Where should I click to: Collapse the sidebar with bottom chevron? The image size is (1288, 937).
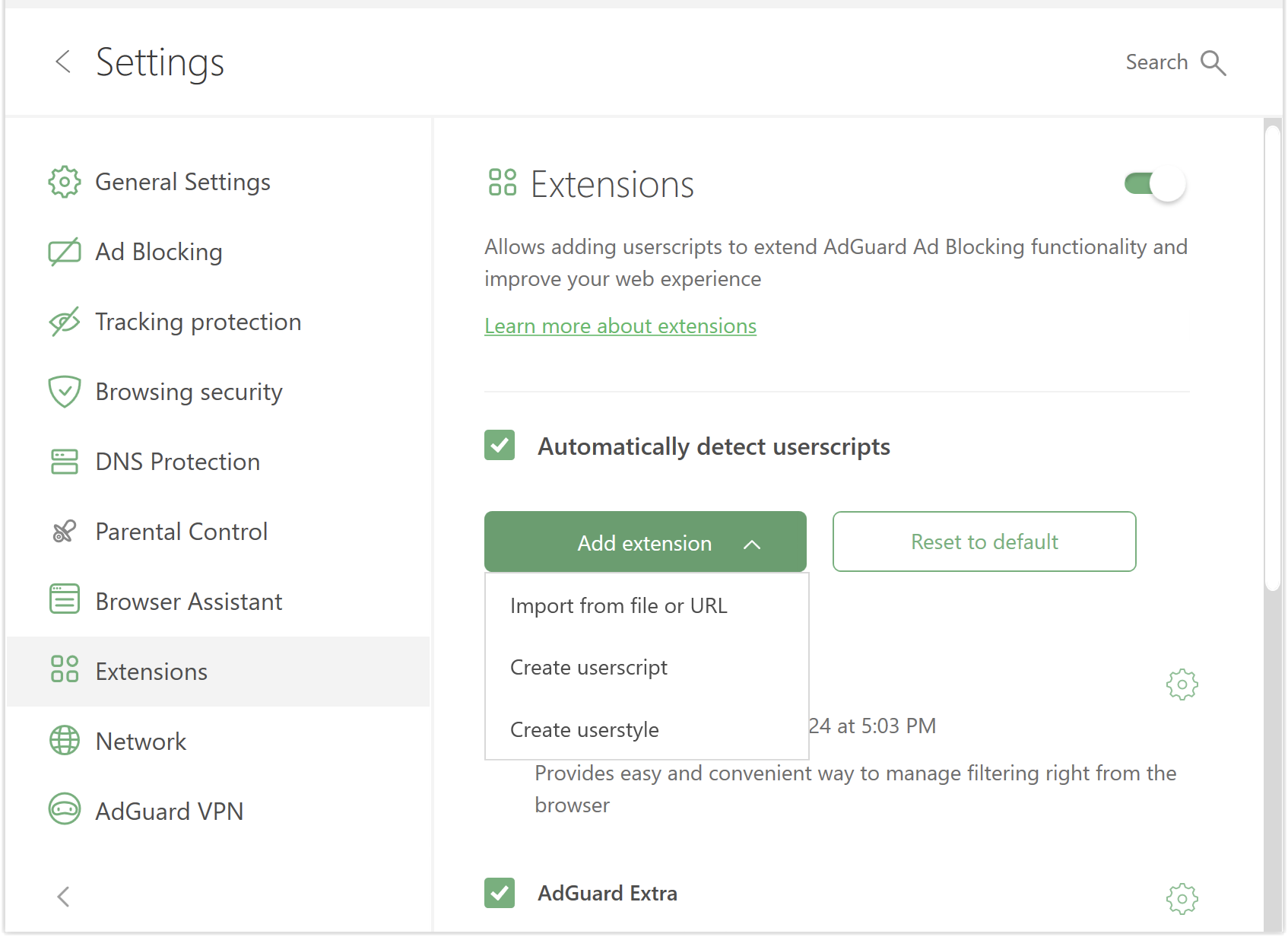click(x=64, y=897)
